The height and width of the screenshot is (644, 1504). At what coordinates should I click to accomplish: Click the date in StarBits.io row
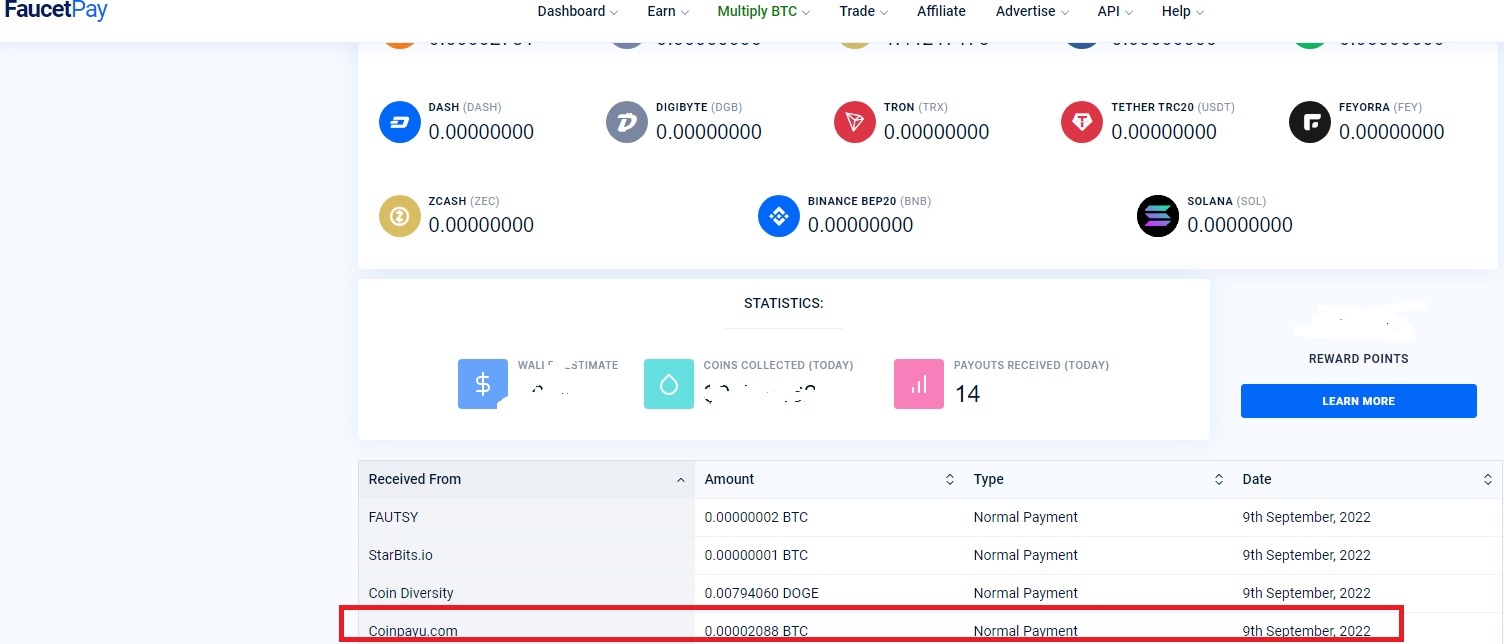tap(1307, 555)
